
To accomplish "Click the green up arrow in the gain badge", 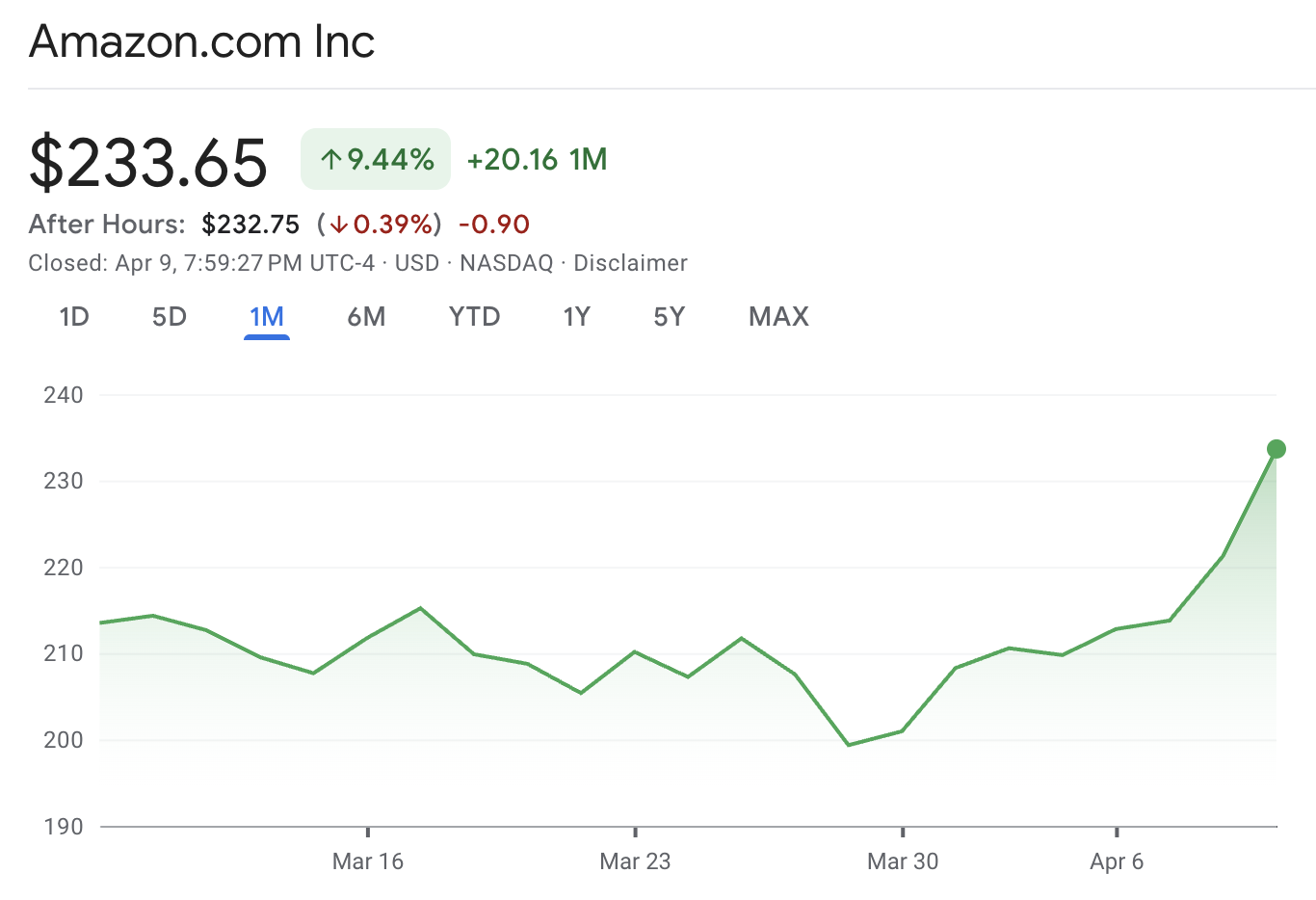I will pos(331,159).
